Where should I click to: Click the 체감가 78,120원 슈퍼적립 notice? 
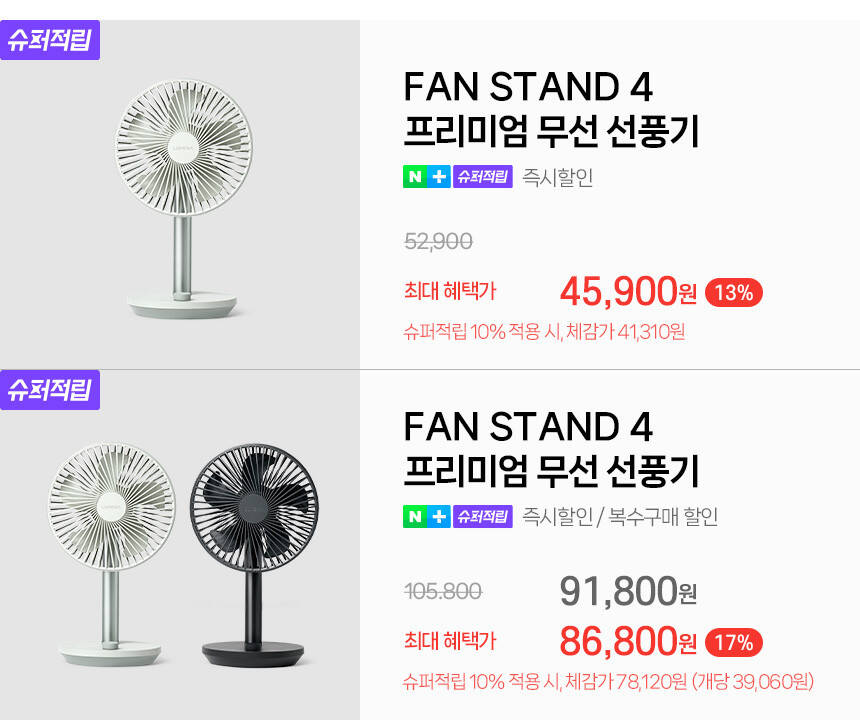pyautogui.click(x=608, y=682)
